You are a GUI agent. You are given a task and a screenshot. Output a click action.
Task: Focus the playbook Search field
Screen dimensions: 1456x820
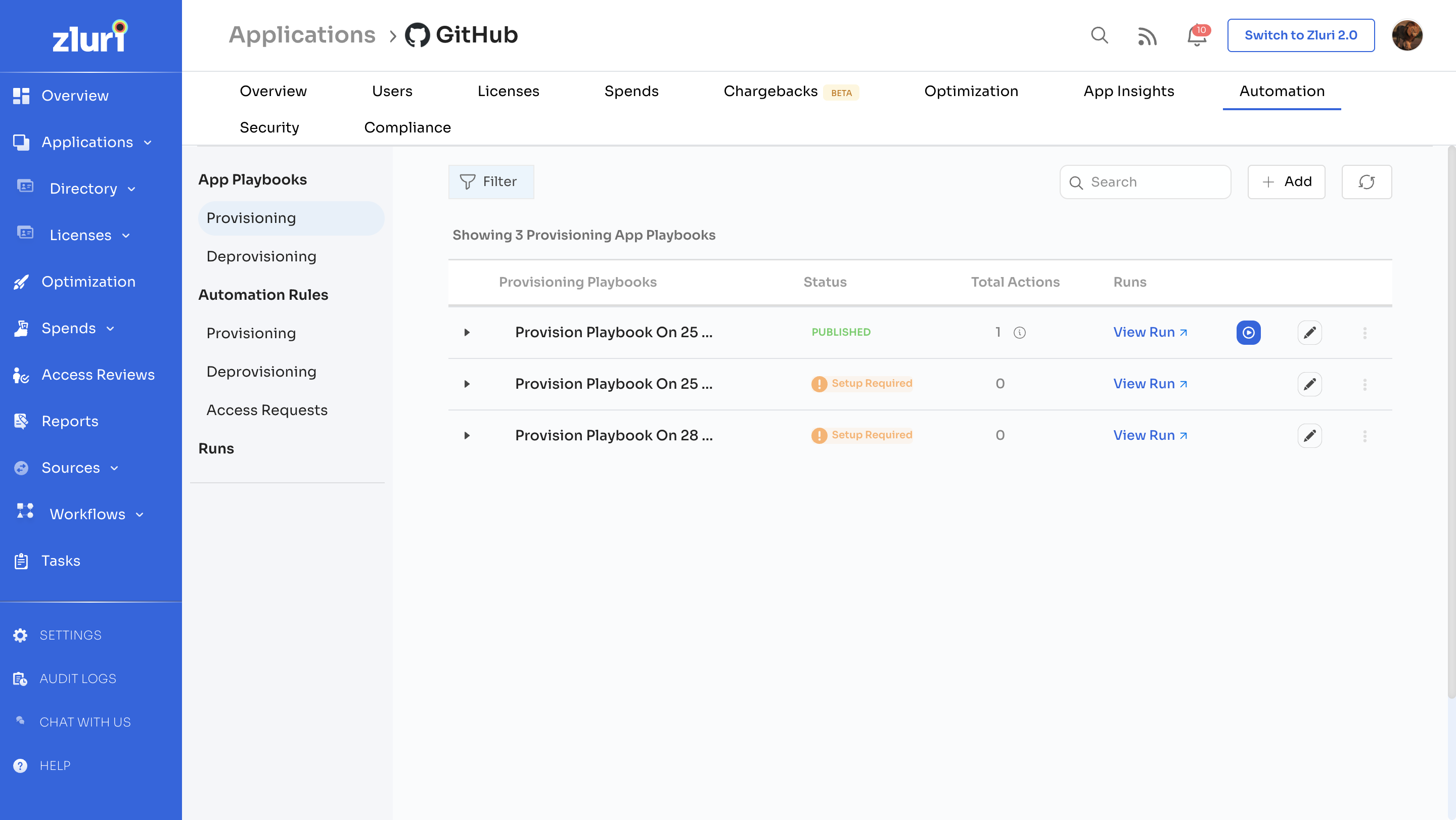(1145, 182)
